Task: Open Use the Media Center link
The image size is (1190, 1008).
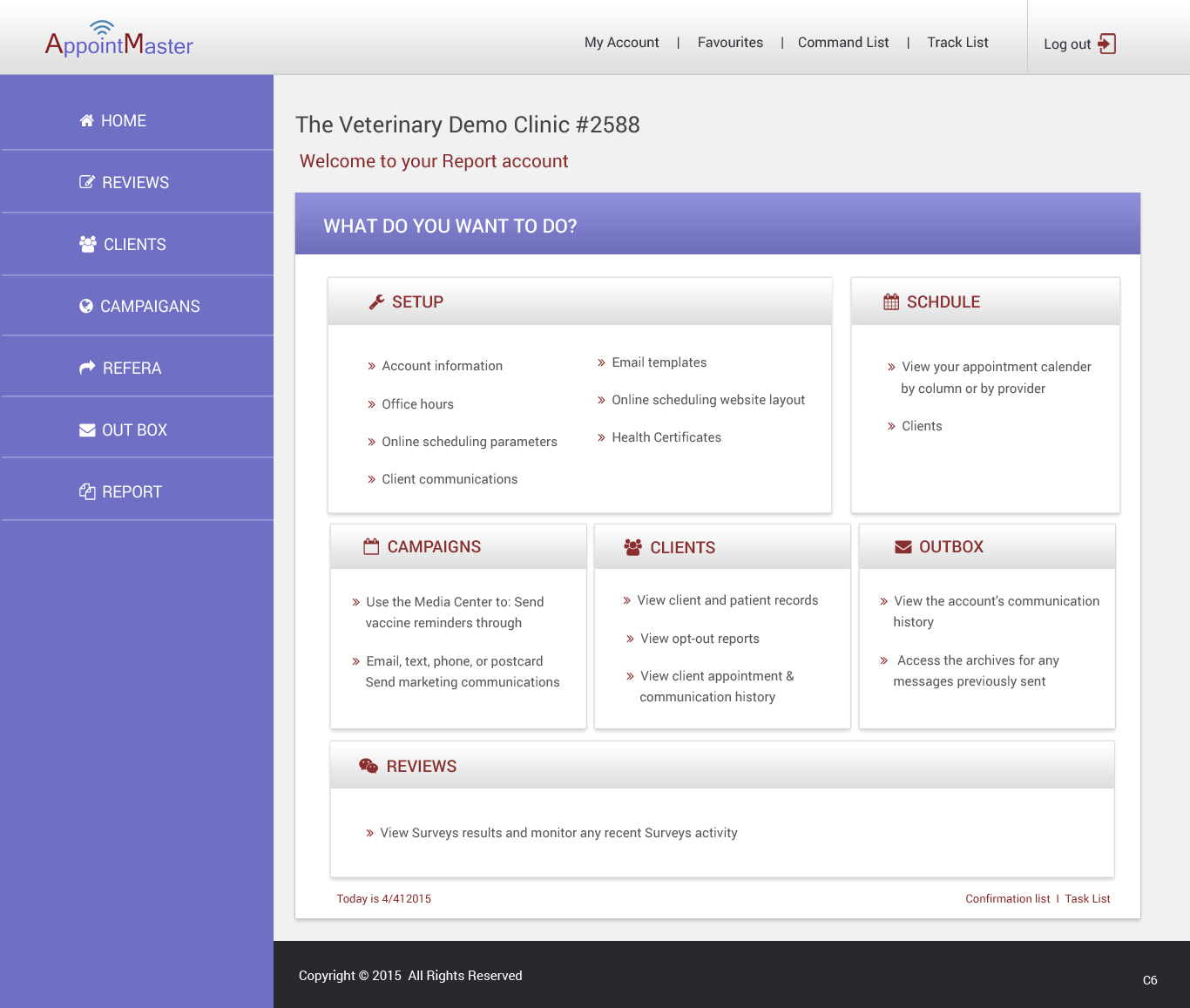Action: [454, 612]
